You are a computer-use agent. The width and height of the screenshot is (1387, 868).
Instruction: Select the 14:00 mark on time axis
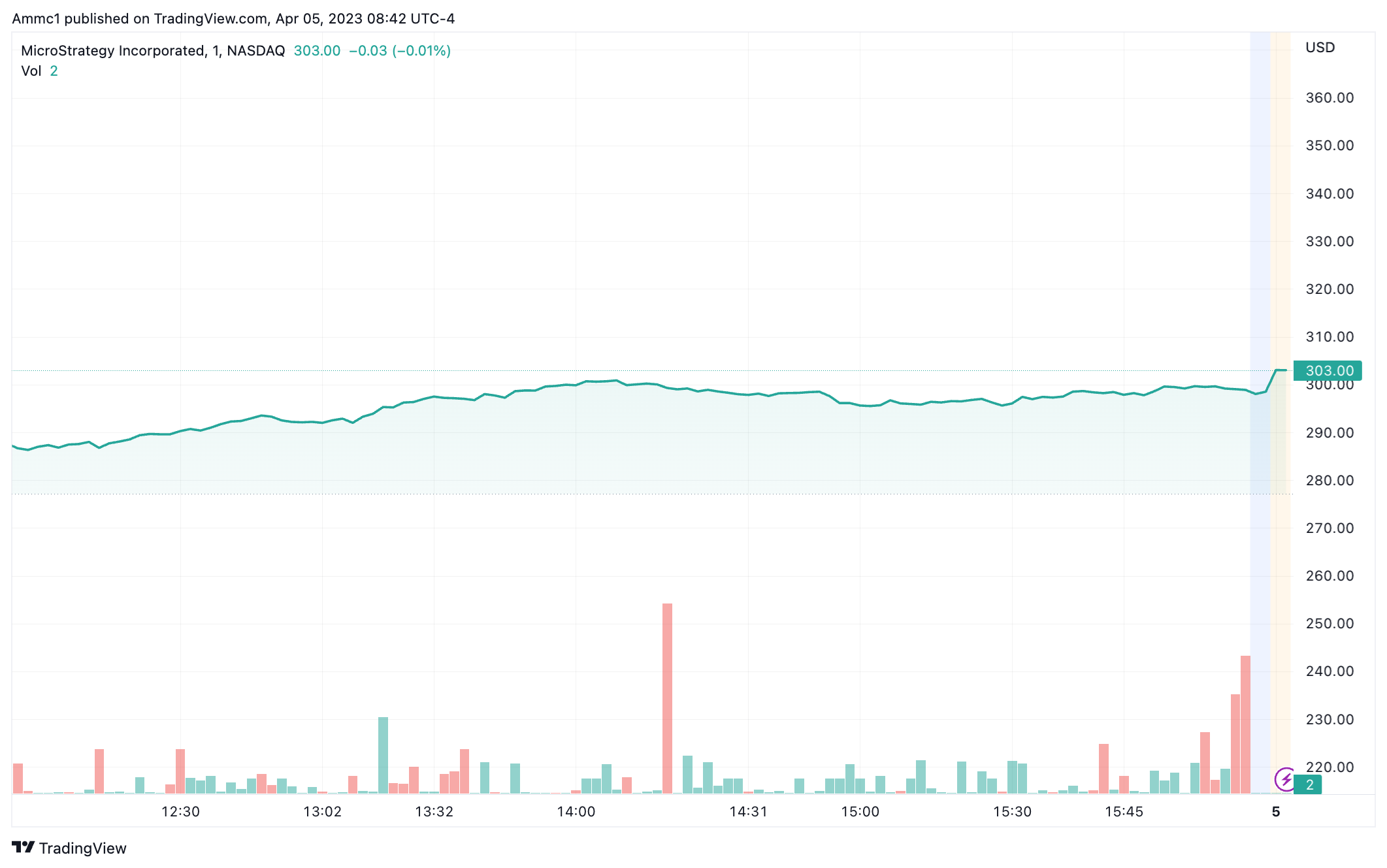576,811
